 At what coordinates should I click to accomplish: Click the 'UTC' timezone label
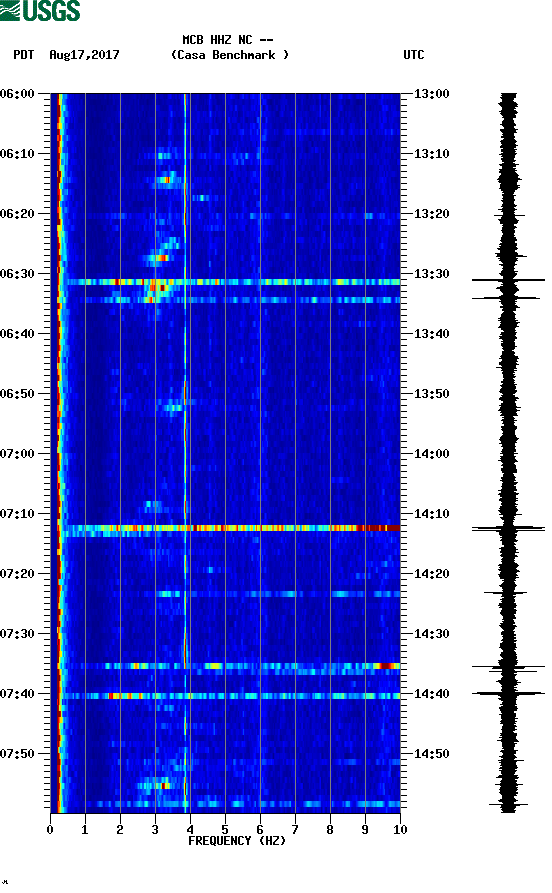click(414, 55)
